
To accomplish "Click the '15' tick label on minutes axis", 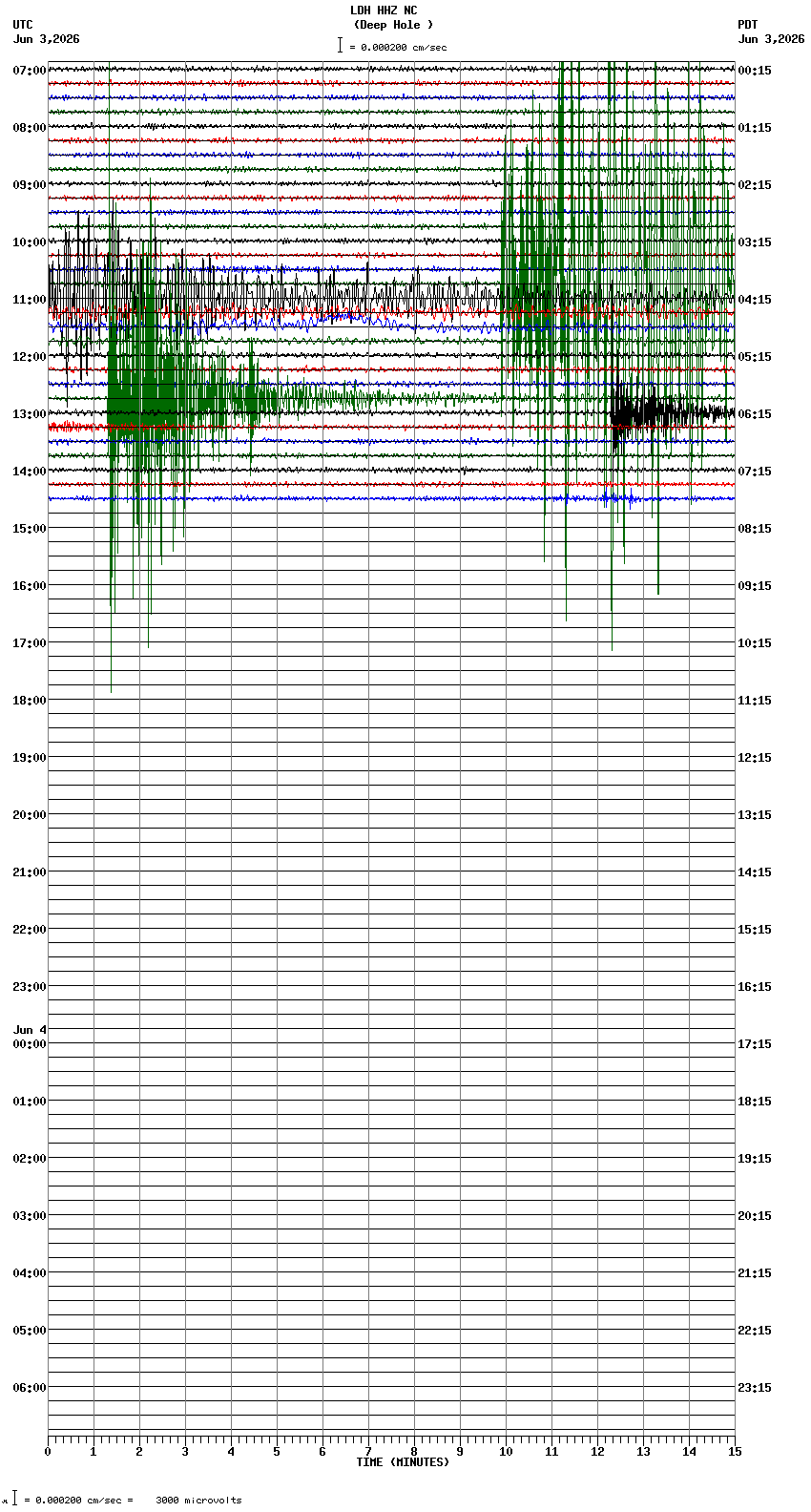I will 734,1451.
